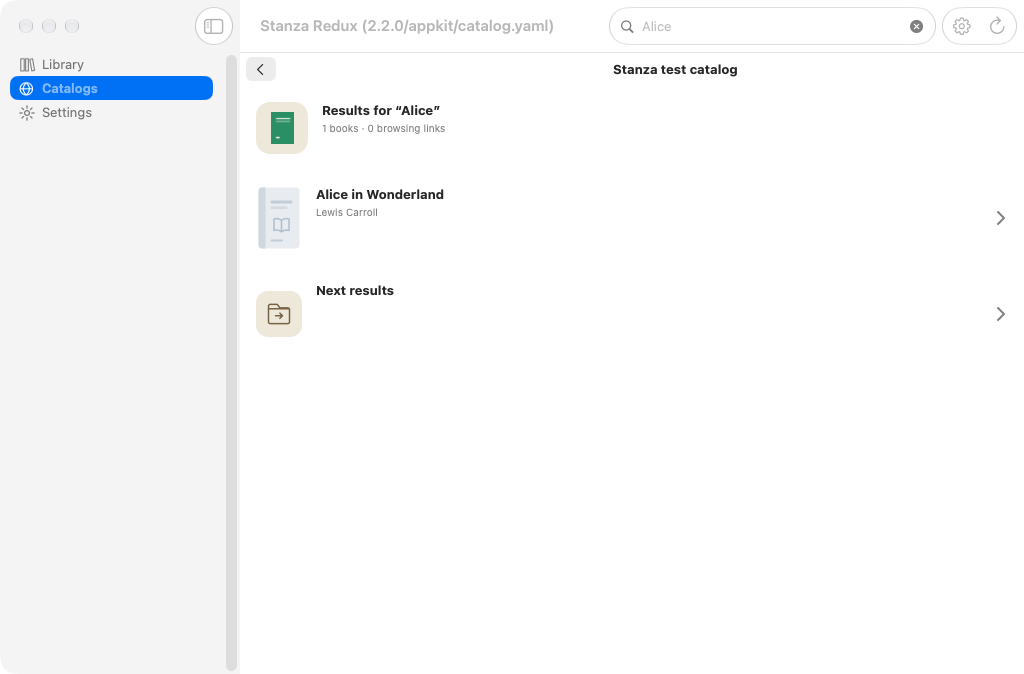Click inside the Alice search field
Viewport: 1024px width, 674px height.
click(772, 26)
